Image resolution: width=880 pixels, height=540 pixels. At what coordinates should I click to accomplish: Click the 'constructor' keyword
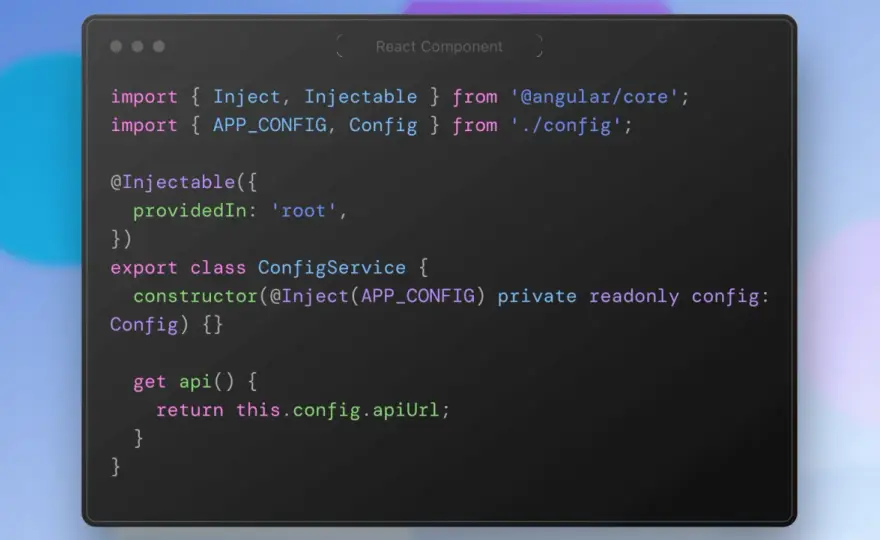(x=195, y=296)
